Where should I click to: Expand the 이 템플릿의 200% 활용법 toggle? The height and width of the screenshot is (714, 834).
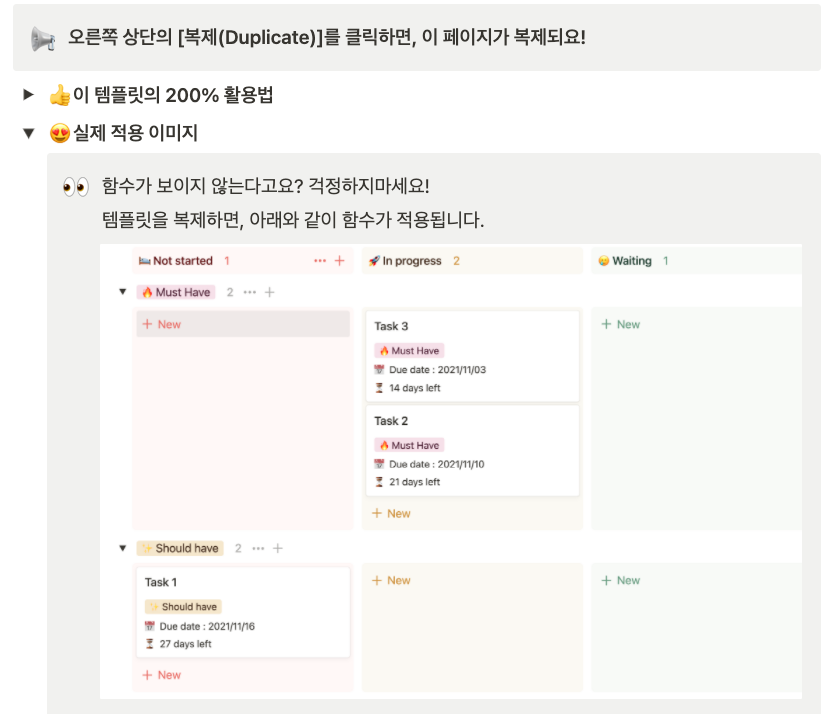(29, 95)
